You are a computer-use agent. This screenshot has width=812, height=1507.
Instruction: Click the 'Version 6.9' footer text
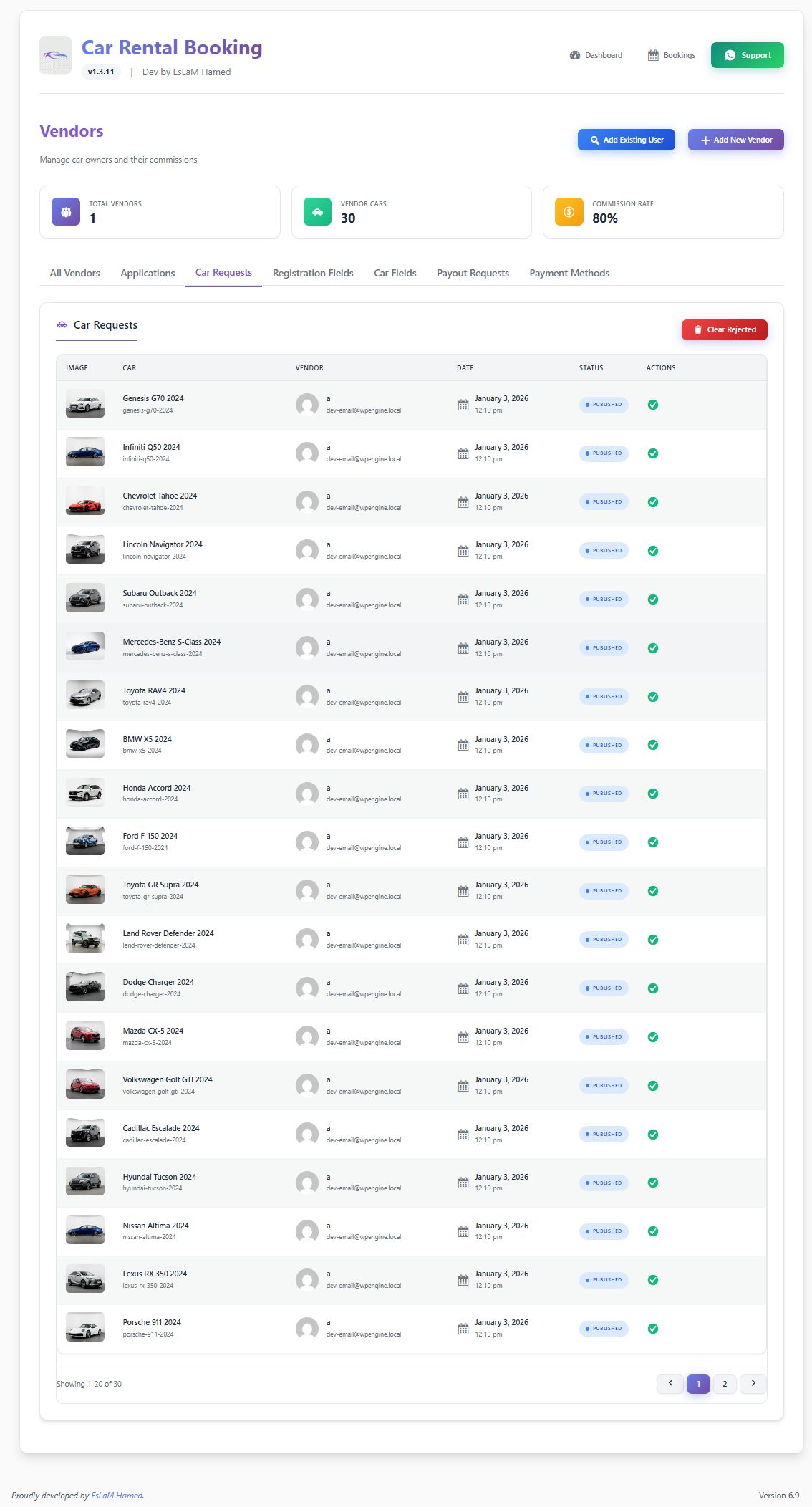click(779, 1496)
